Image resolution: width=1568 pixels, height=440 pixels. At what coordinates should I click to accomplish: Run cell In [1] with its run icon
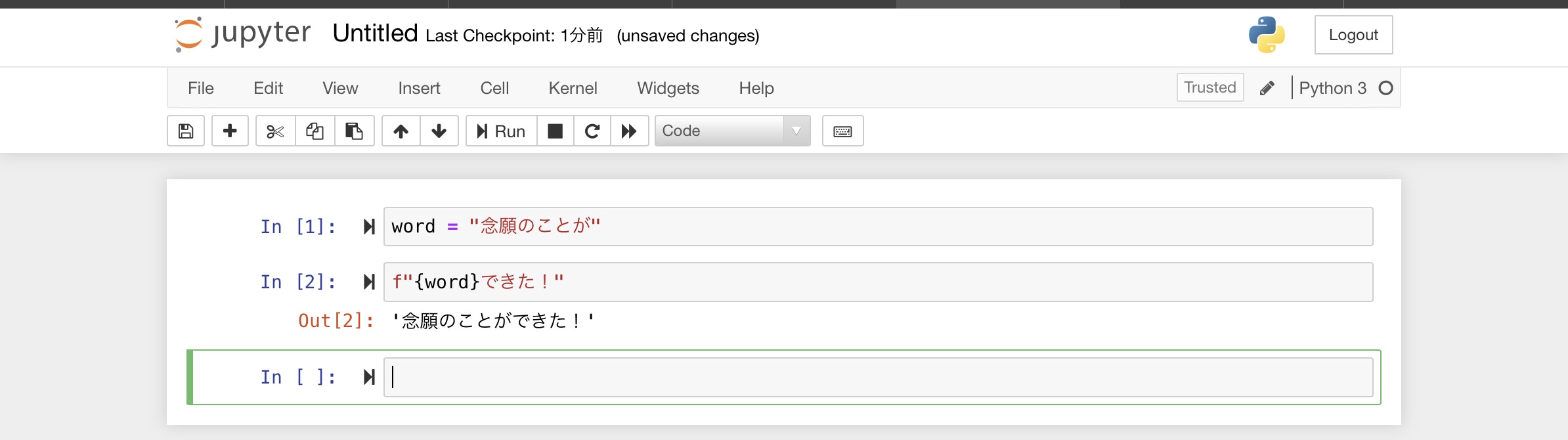point(369,227)
